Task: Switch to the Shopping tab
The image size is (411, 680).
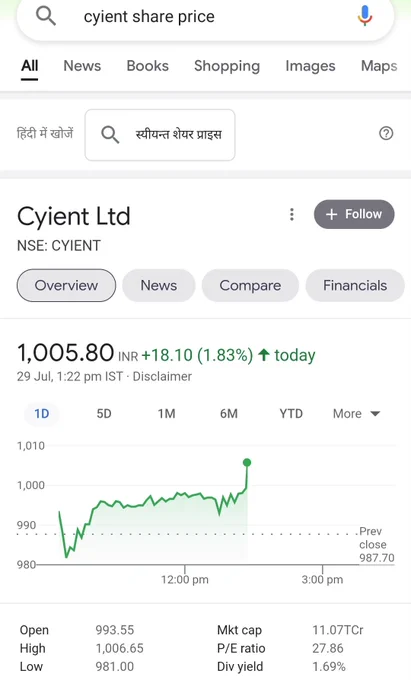Action: point(227,66)
